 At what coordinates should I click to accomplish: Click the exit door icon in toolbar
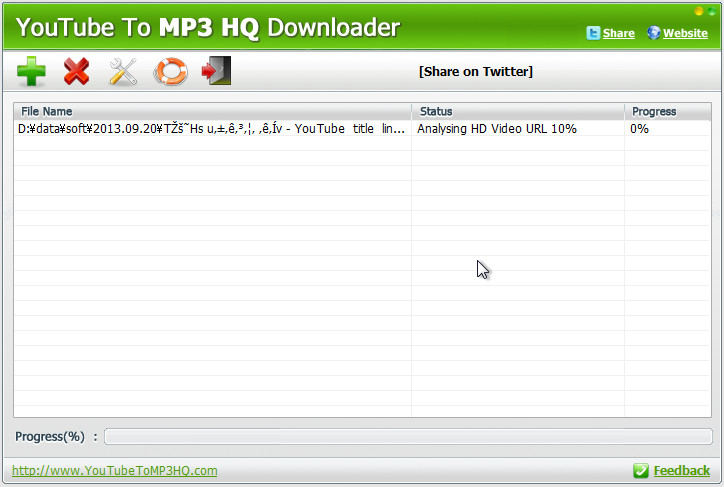click(x=216, y=71)
